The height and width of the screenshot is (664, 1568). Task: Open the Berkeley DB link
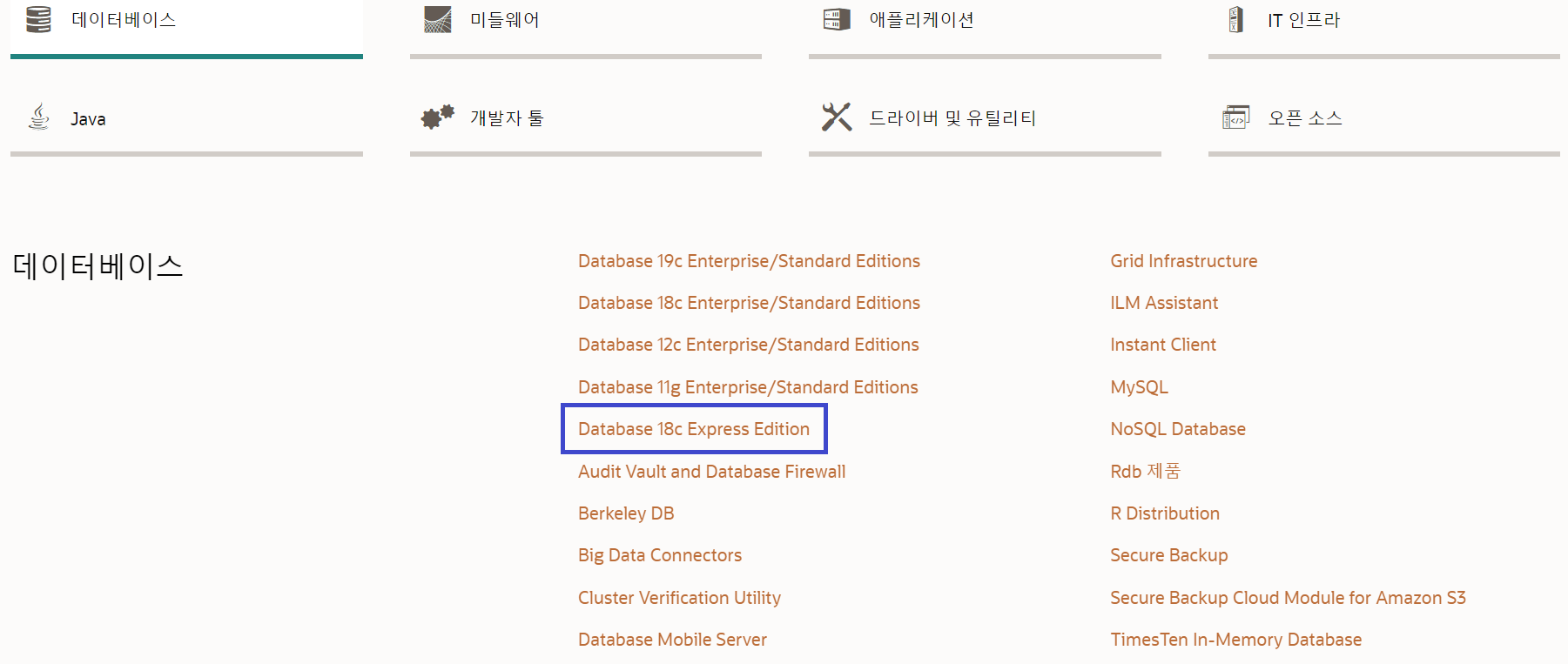(x=626, y=513)
